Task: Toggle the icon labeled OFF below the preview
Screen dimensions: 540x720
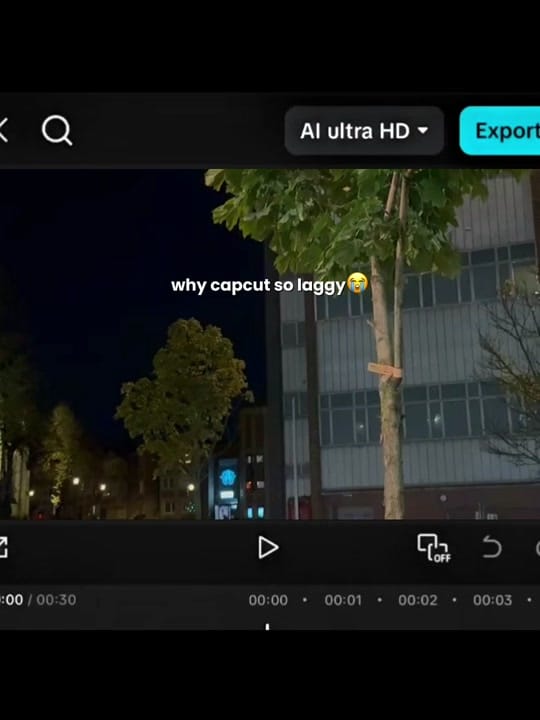Action: 433,548
